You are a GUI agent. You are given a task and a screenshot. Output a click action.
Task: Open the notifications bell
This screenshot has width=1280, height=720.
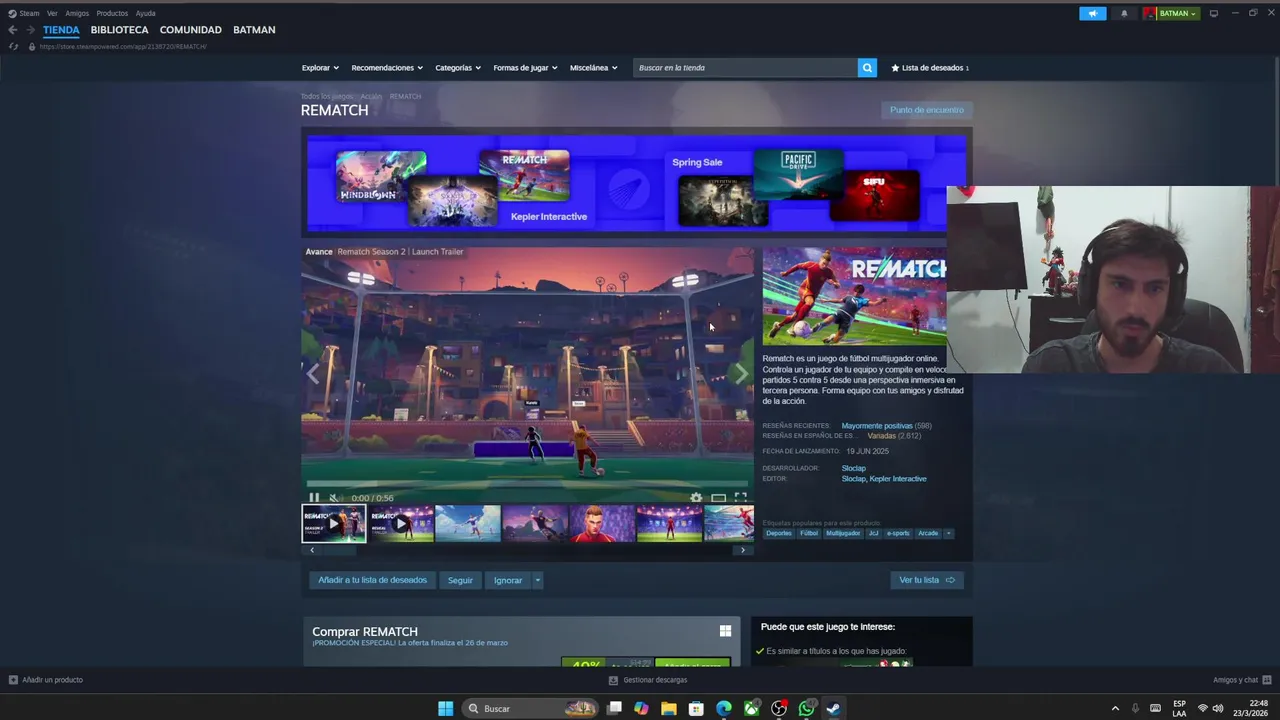coord(1124,14)
